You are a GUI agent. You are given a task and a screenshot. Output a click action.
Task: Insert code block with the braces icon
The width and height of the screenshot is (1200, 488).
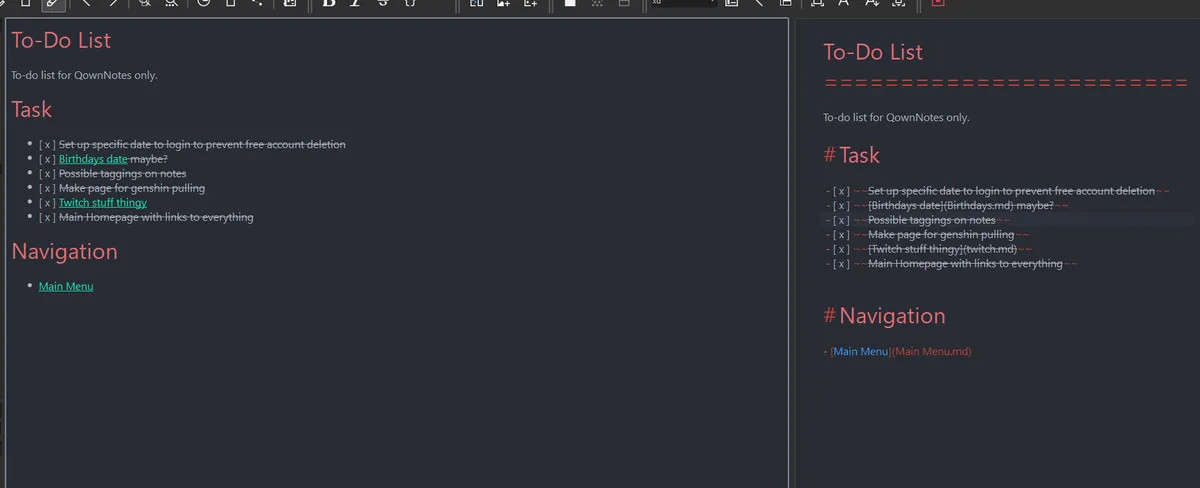coord(409,3)
